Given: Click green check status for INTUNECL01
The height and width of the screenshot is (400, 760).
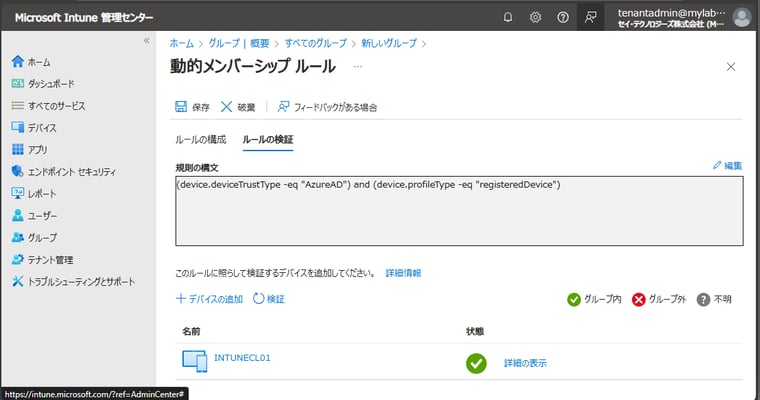Looking at the screenshot, I should tap(476, 363).
